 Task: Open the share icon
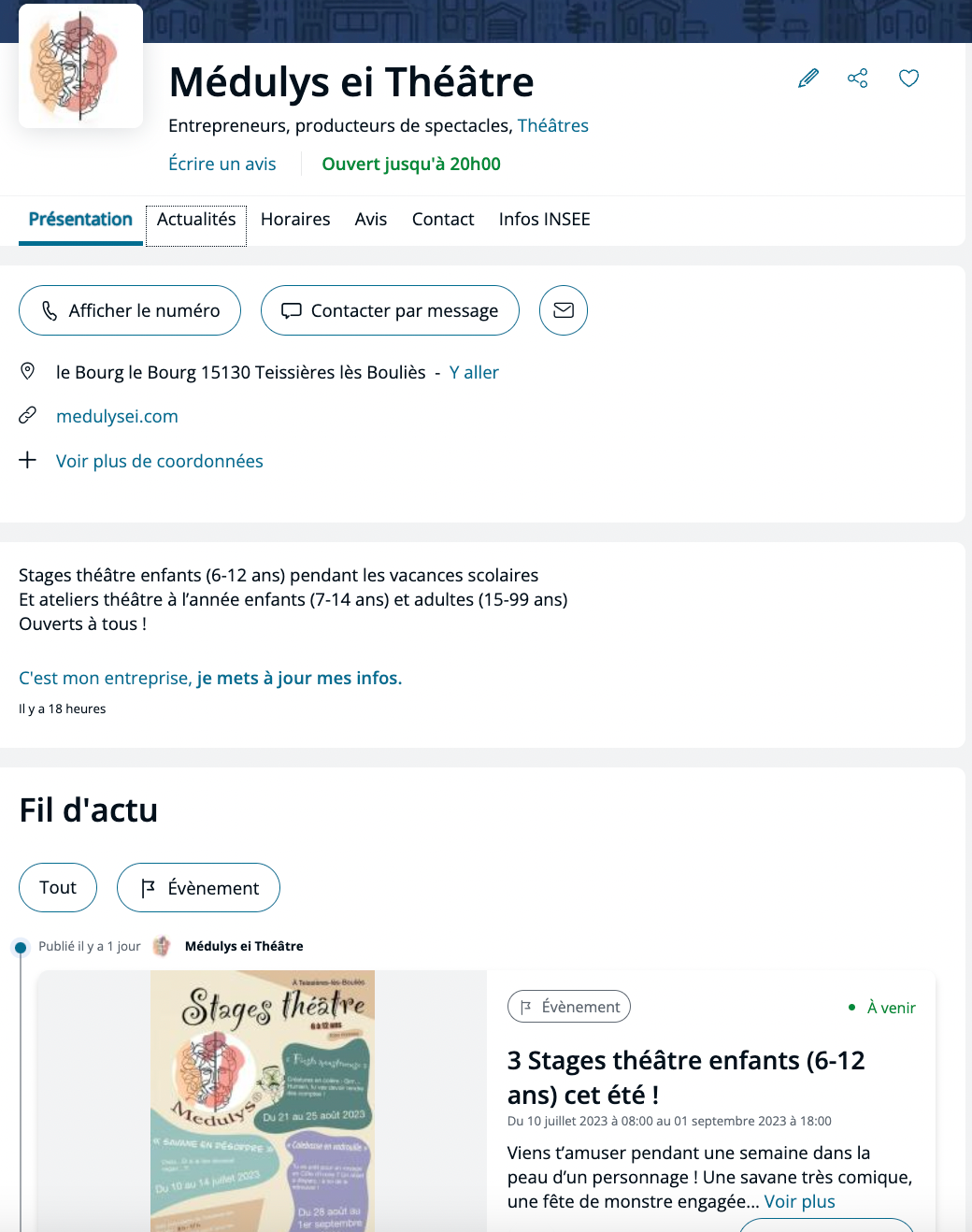click(858, 79)
